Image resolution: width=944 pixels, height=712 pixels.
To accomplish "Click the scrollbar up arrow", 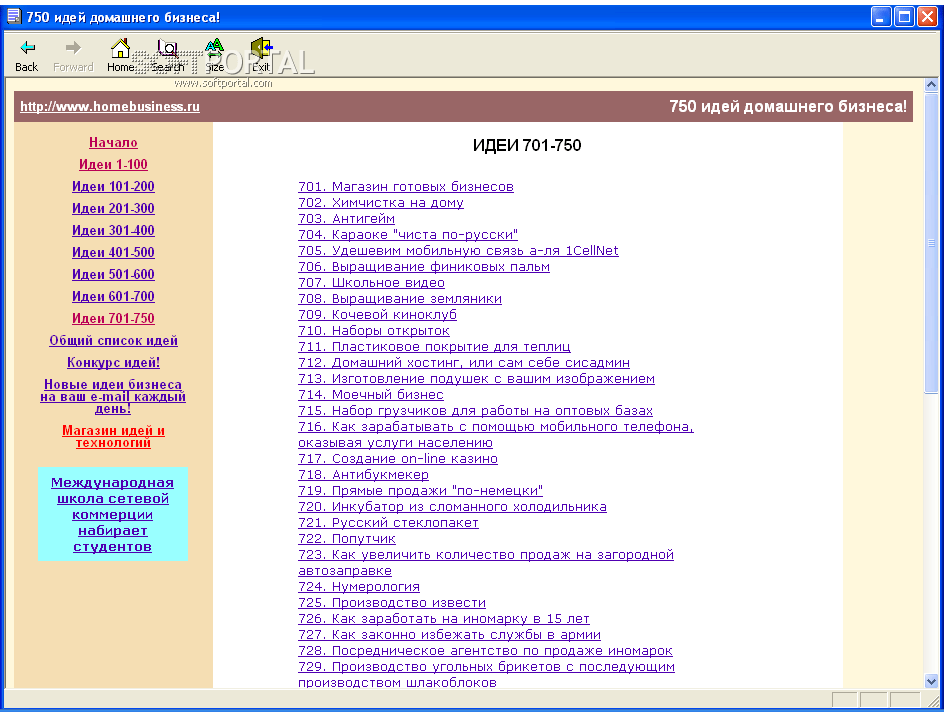I will tap(931, 85).
